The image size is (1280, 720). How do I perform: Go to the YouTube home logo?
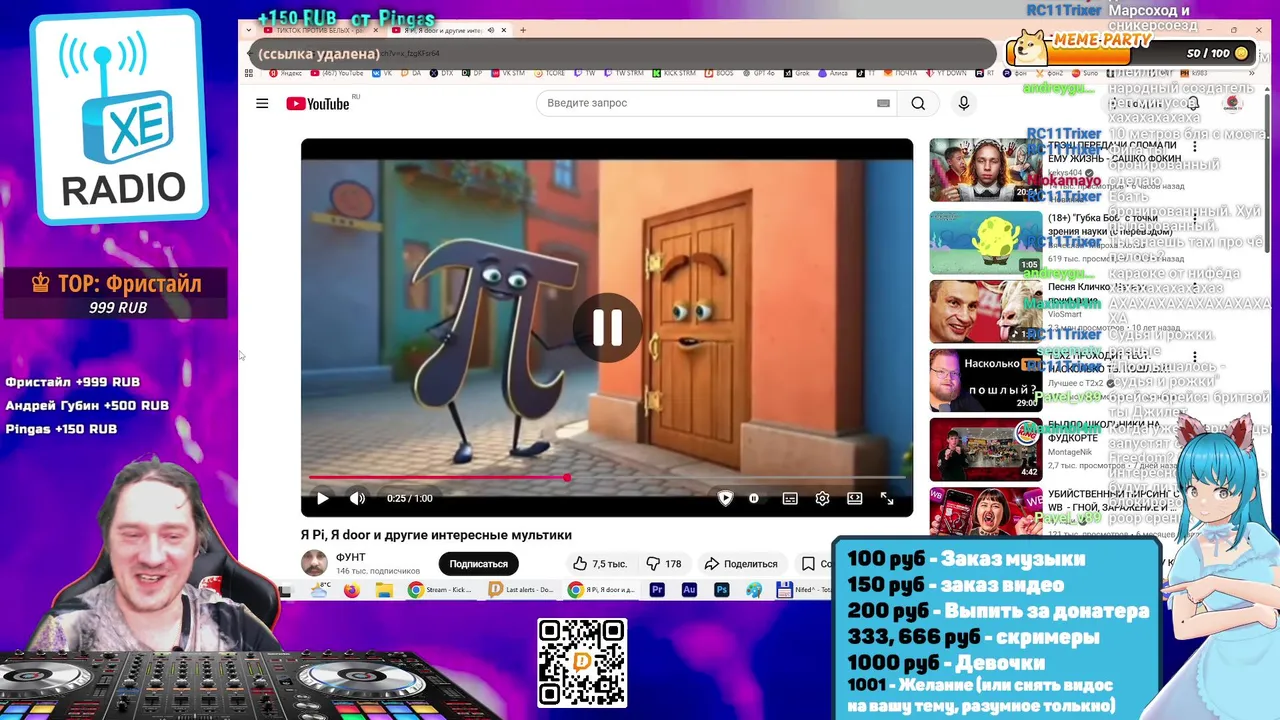[318, 104]
